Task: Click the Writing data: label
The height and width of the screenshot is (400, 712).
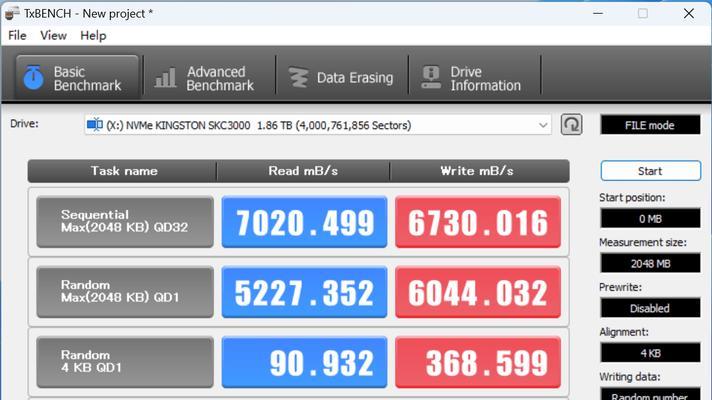Action: pos(630,377)
